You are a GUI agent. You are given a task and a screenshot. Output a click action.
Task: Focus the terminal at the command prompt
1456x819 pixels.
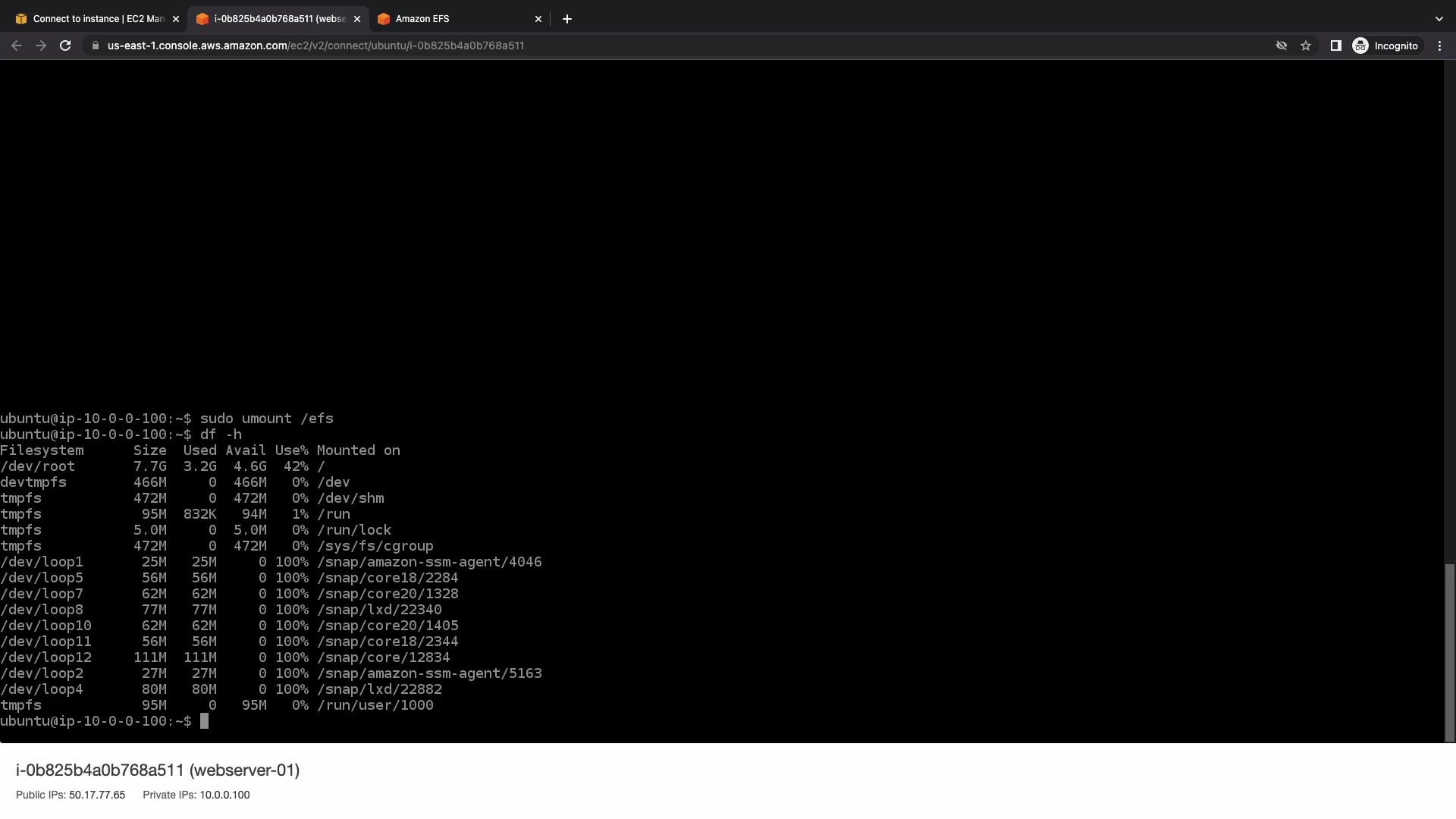click(204, 721)
